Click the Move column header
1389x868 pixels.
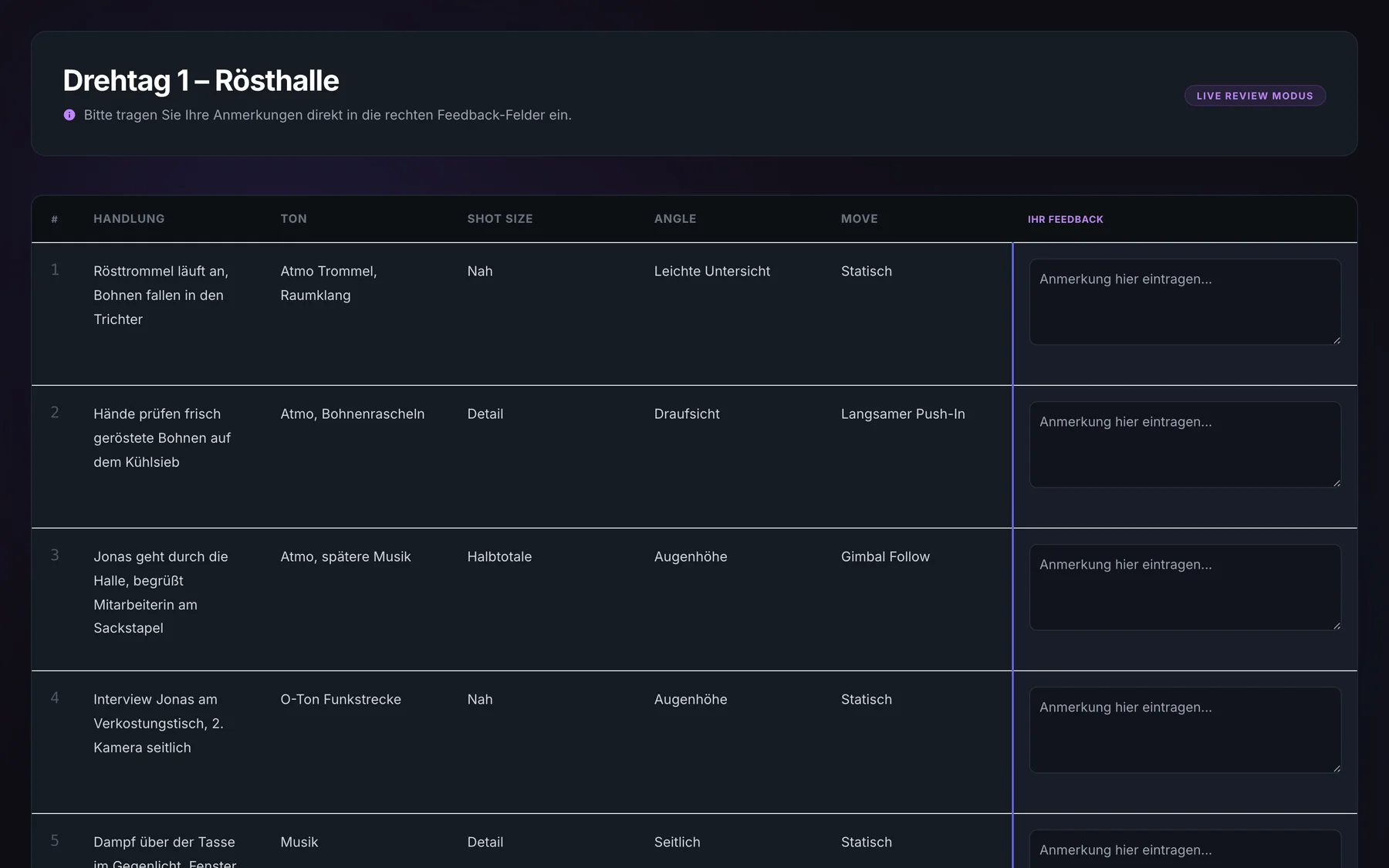pyautogui.click(x=860, y=219)
